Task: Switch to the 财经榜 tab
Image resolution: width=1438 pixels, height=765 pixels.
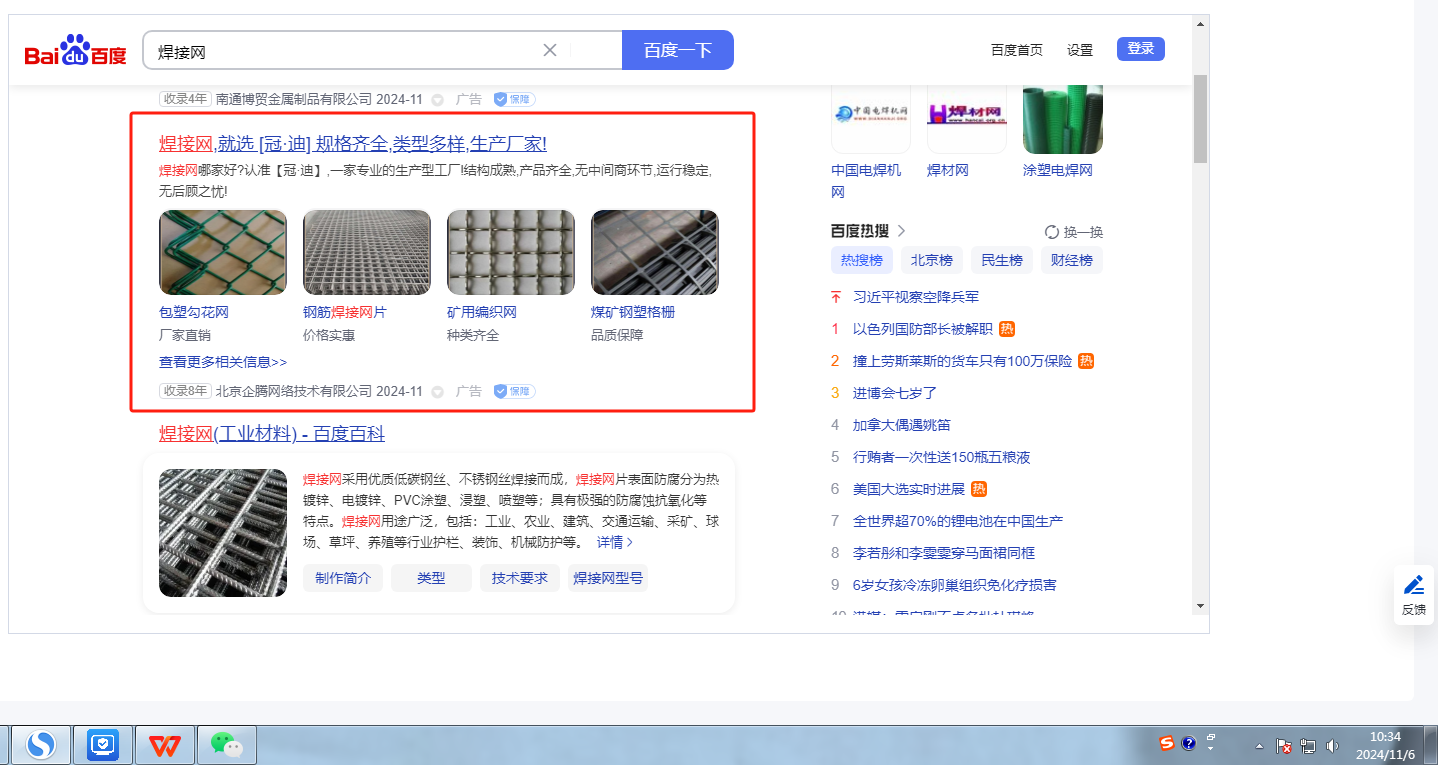Action: click(1072, 261)
